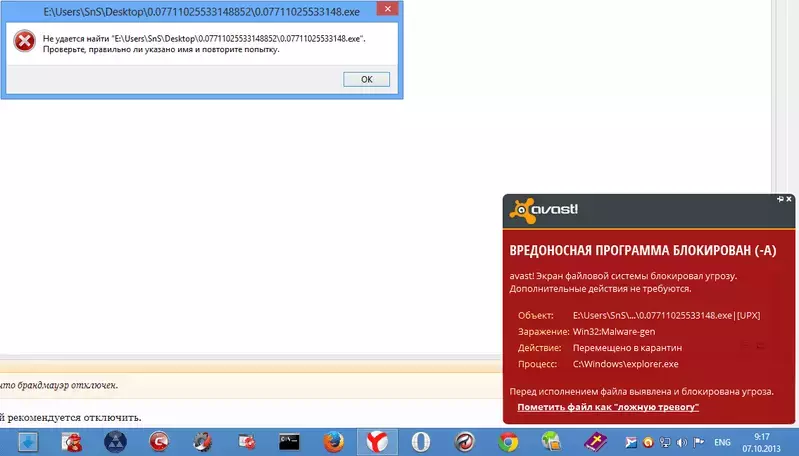
Task: Open the Command Prompt taskbar icon
Action: (x=289, y=442)
